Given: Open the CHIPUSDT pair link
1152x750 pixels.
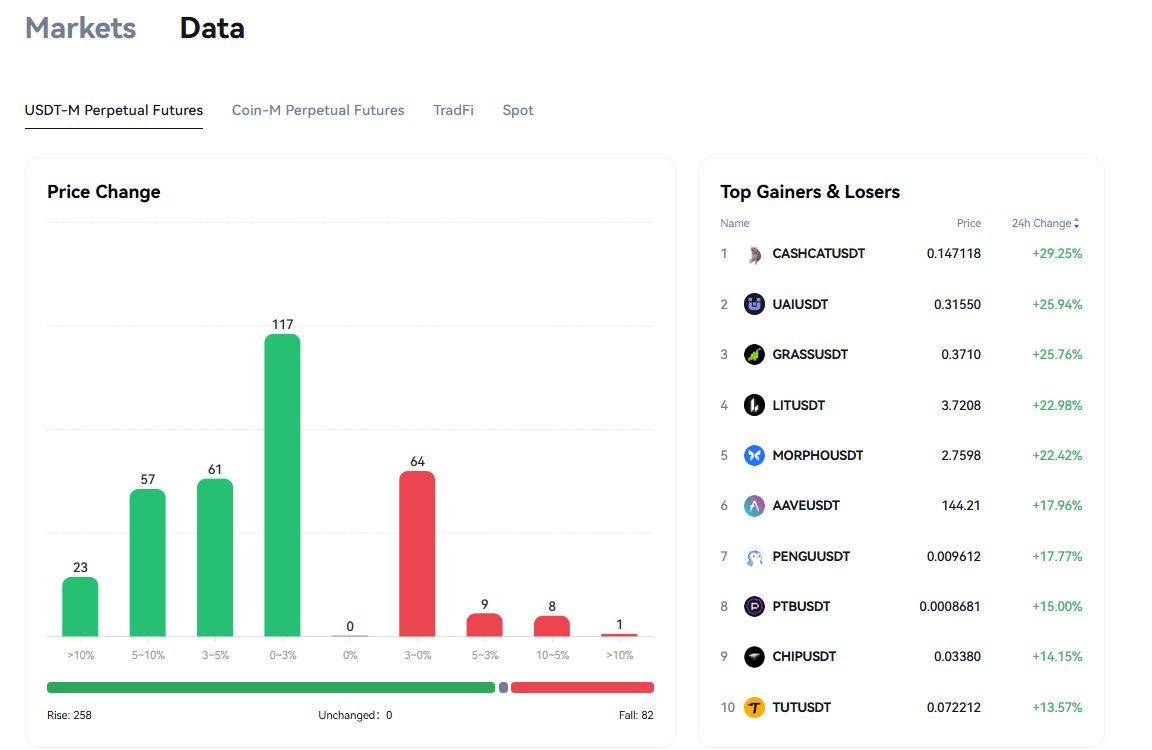Looking at the screenshot, I should (804, 657).
